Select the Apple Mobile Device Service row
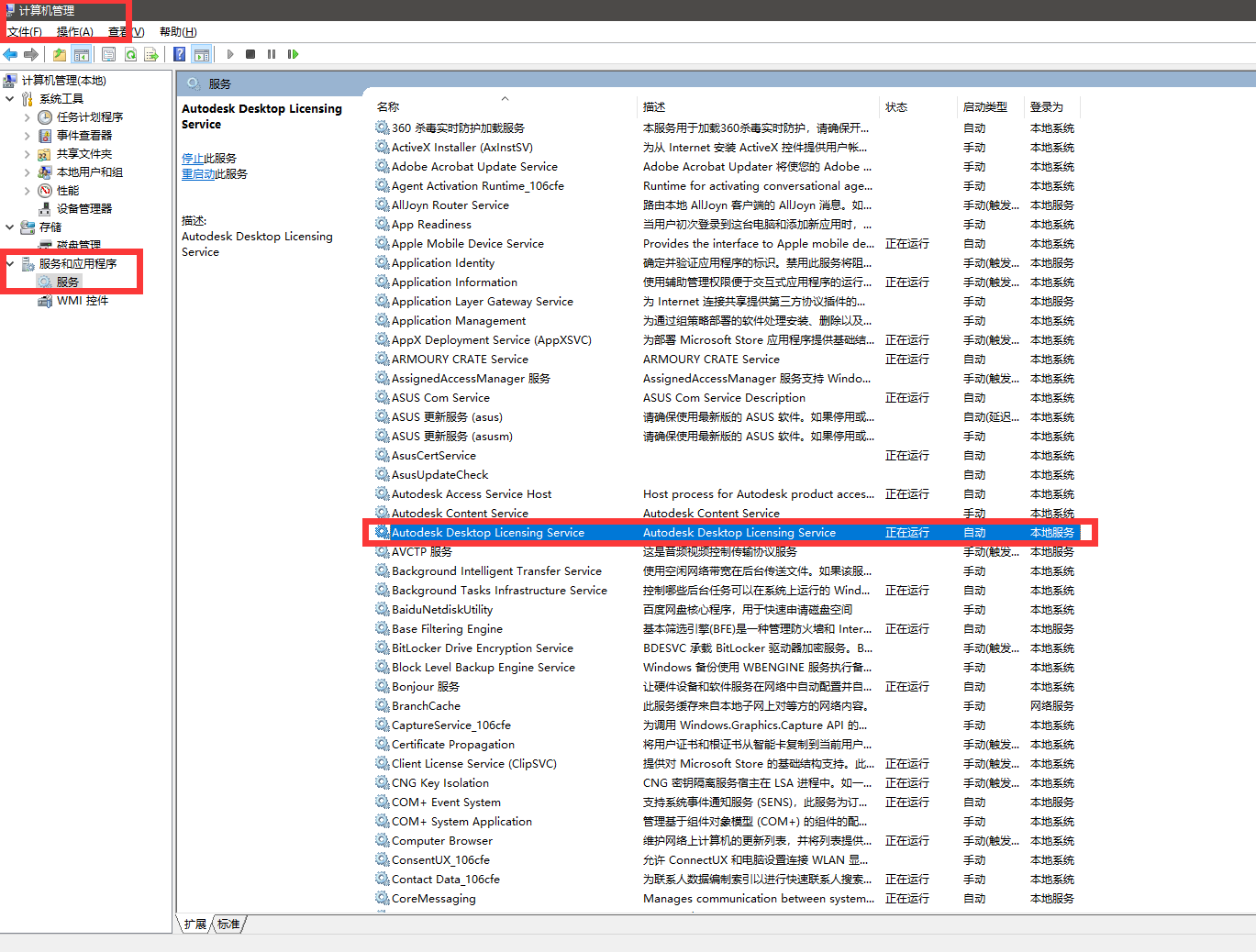The image size is (1256, 952). pyautogui.click(x=728, y=244)
